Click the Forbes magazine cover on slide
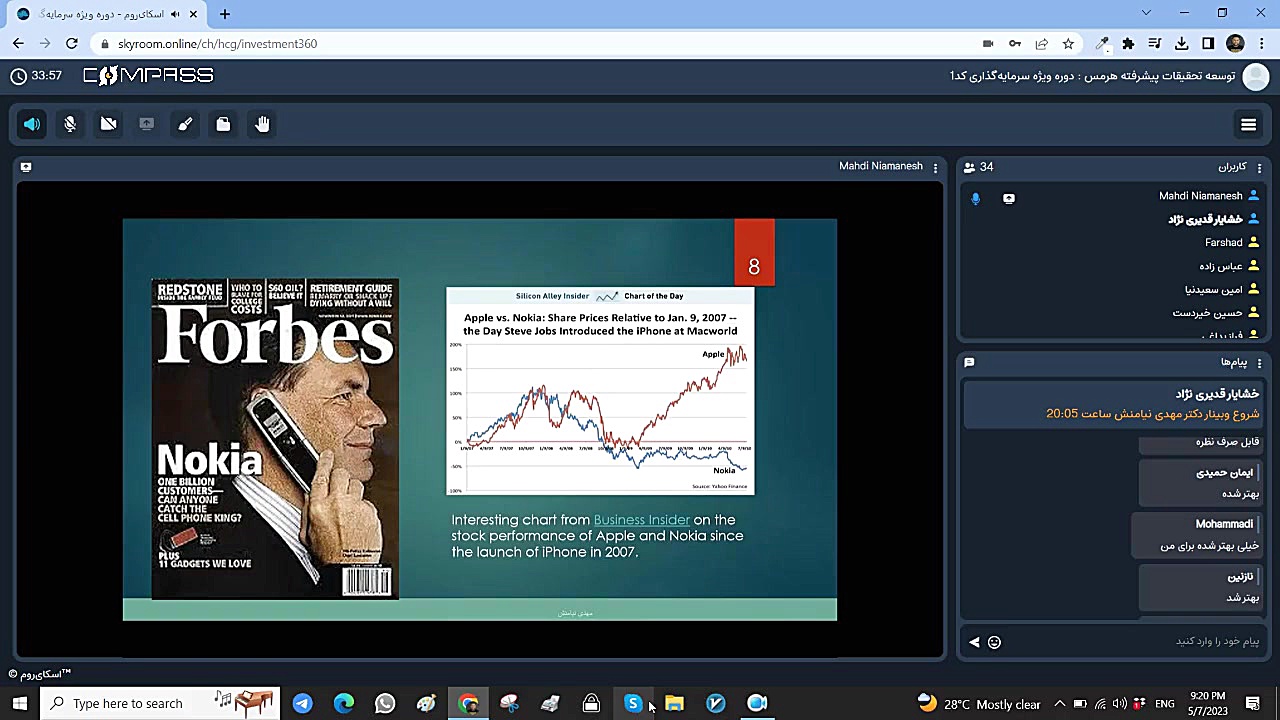1280x720 pixels. coord(275,439)
